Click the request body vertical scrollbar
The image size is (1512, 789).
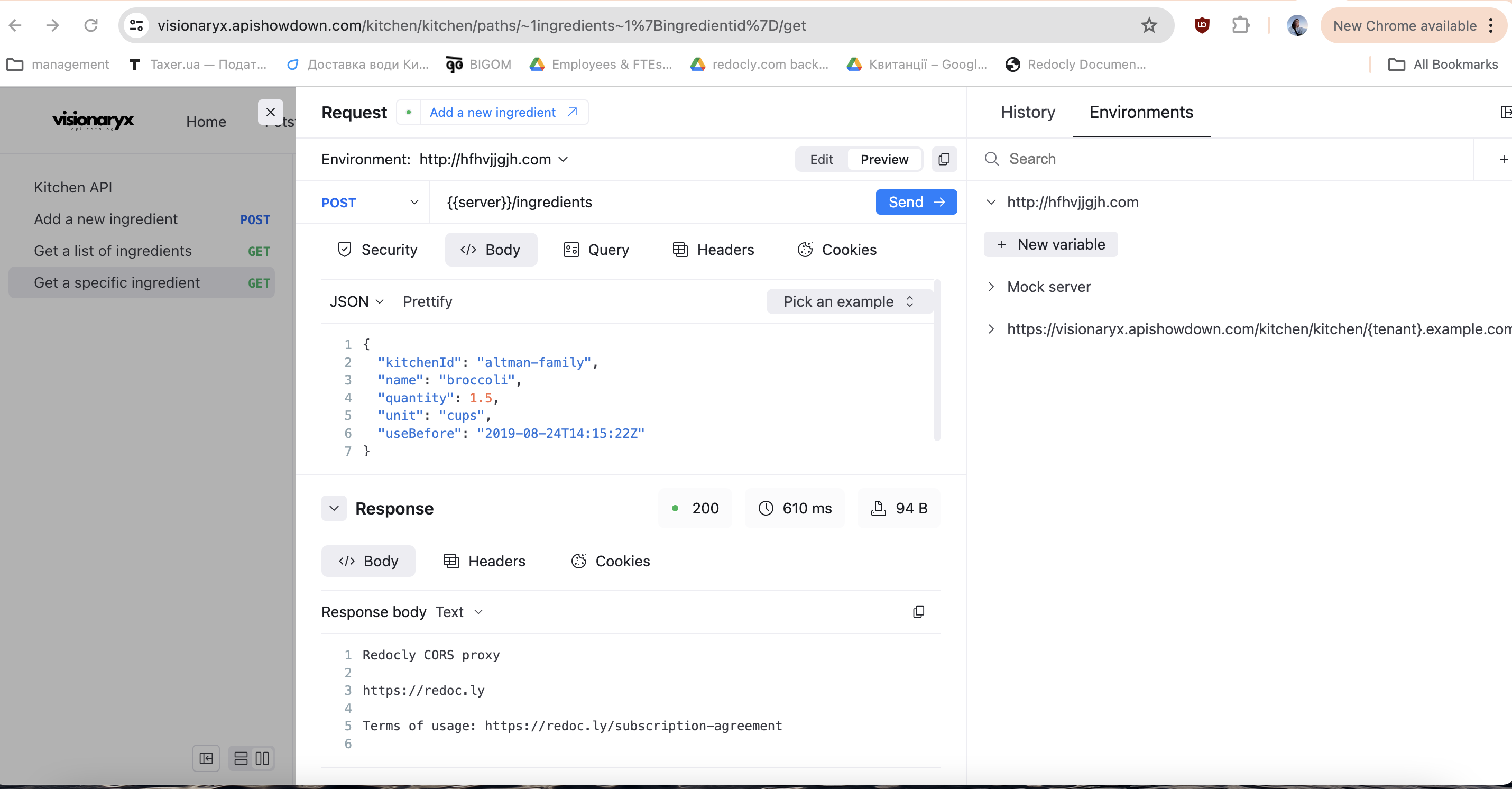tap(937, 360)
